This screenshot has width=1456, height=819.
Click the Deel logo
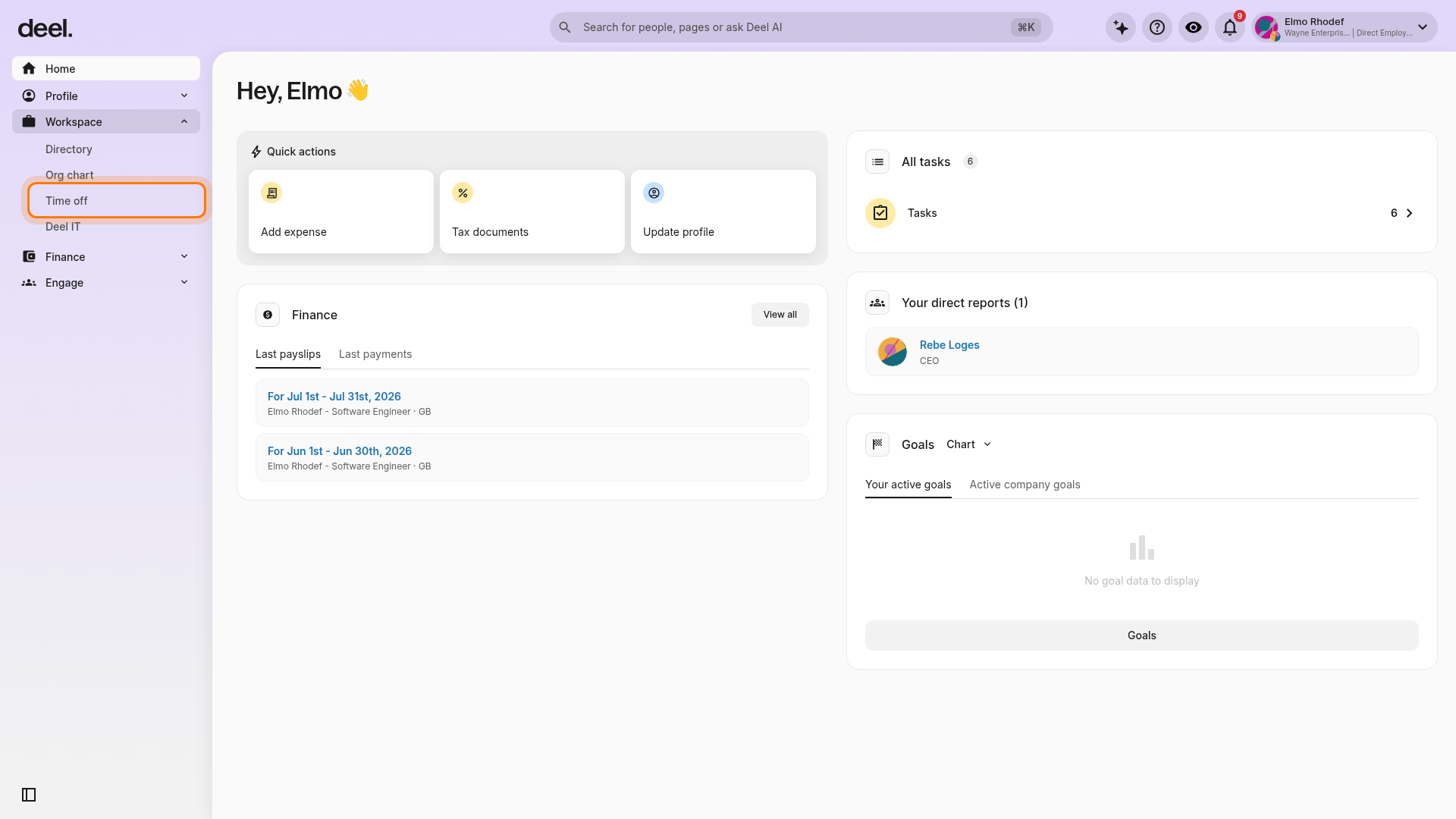click(x=45, y=28)
